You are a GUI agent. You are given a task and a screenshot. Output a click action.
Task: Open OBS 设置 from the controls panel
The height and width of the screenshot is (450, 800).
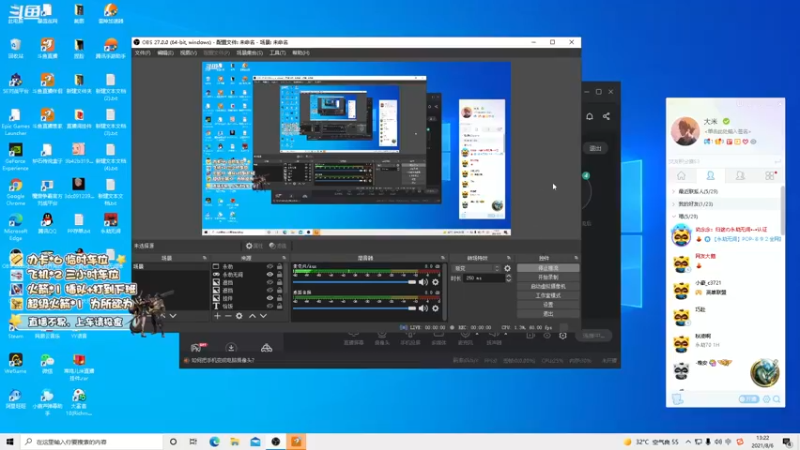click(x=548, y=305)
